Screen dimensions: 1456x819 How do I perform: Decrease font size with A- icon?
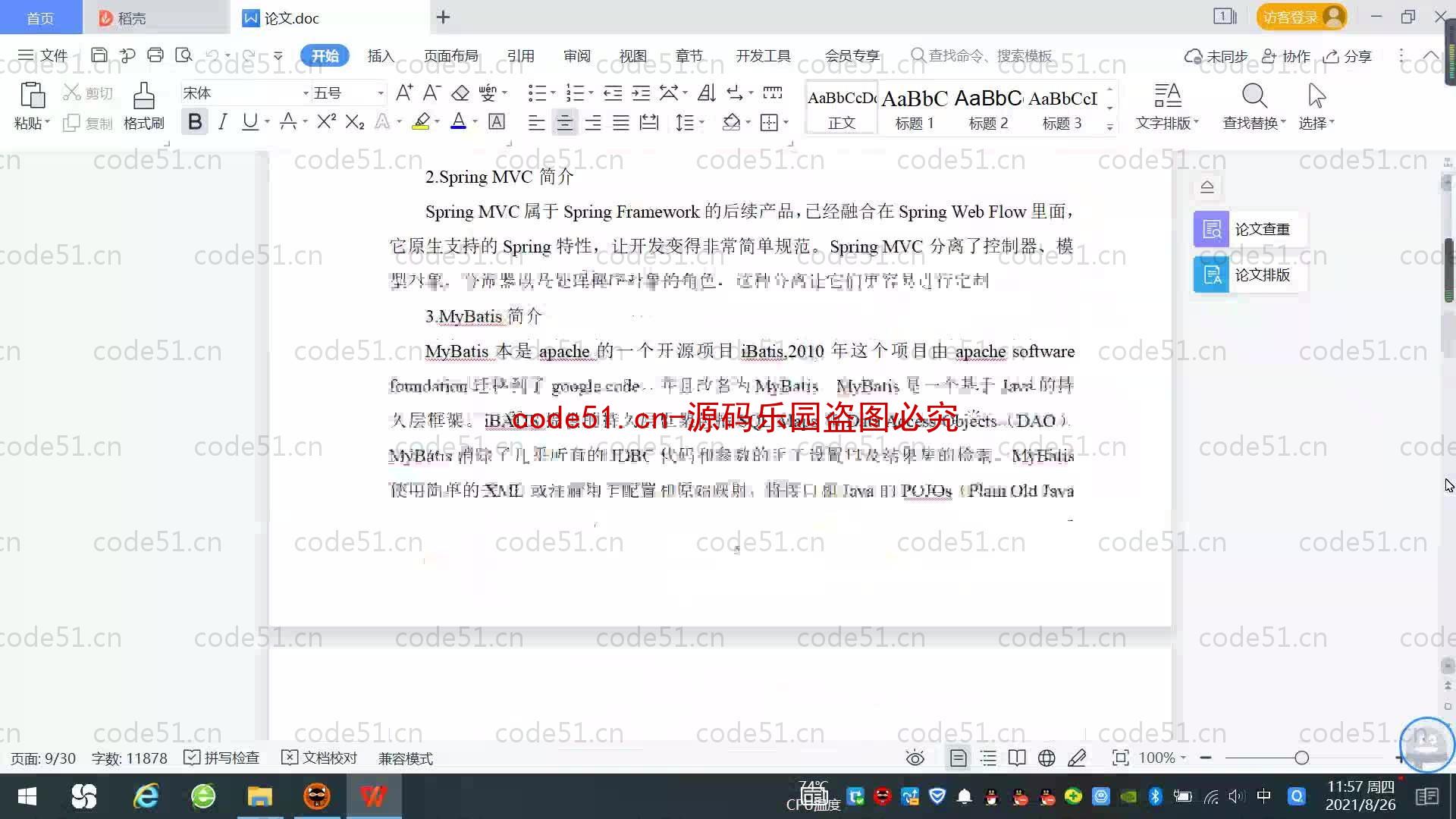431,93
